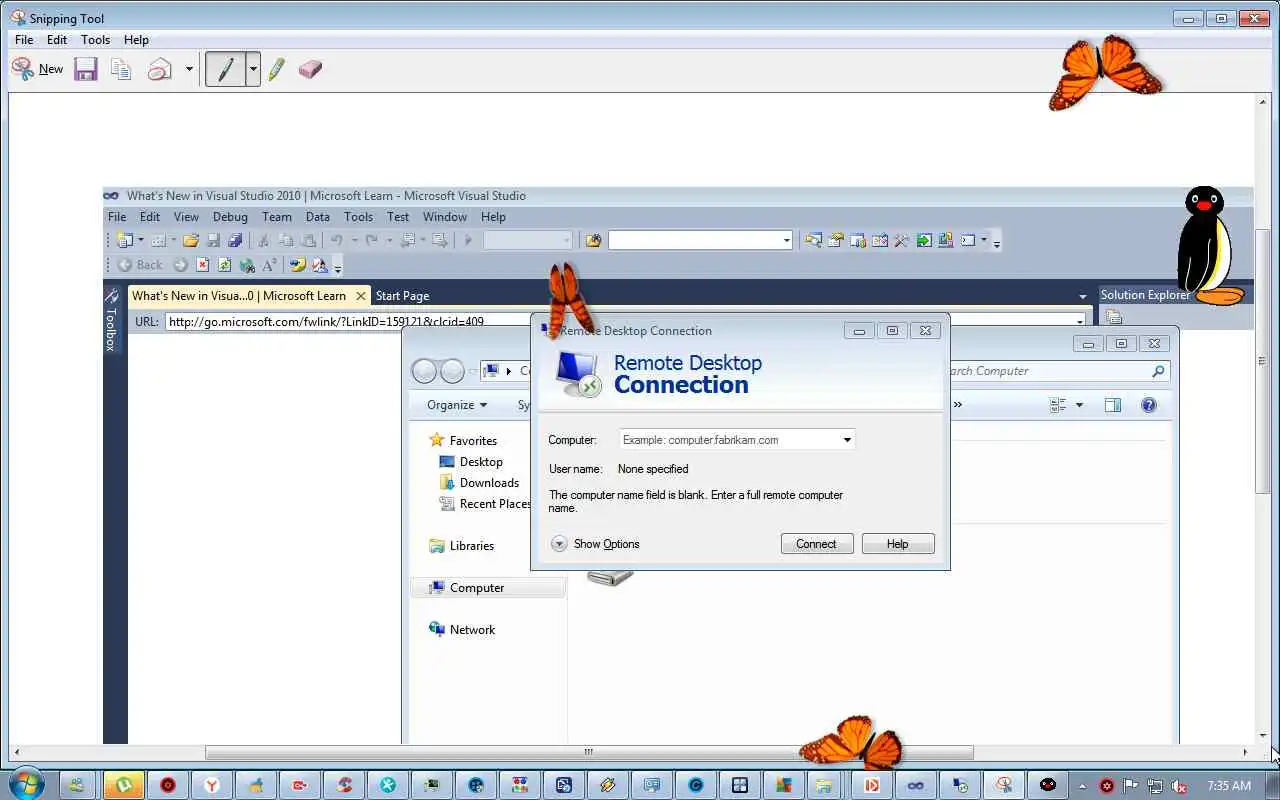Click the Cut scissors icon in Visual Studio

point(263,240)
